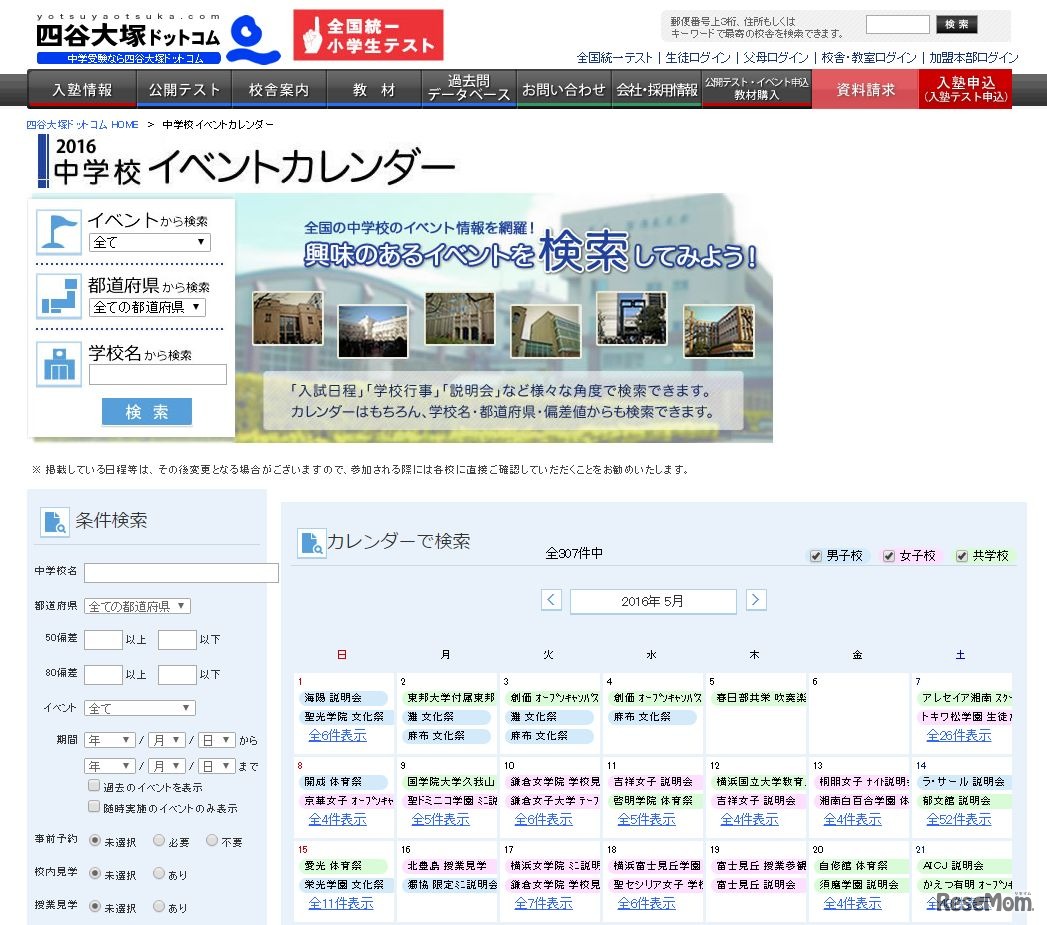1047x925 pixels.
Task: Click the next month arrow icon
Action: pyautogui.click(x=756, y=600)
